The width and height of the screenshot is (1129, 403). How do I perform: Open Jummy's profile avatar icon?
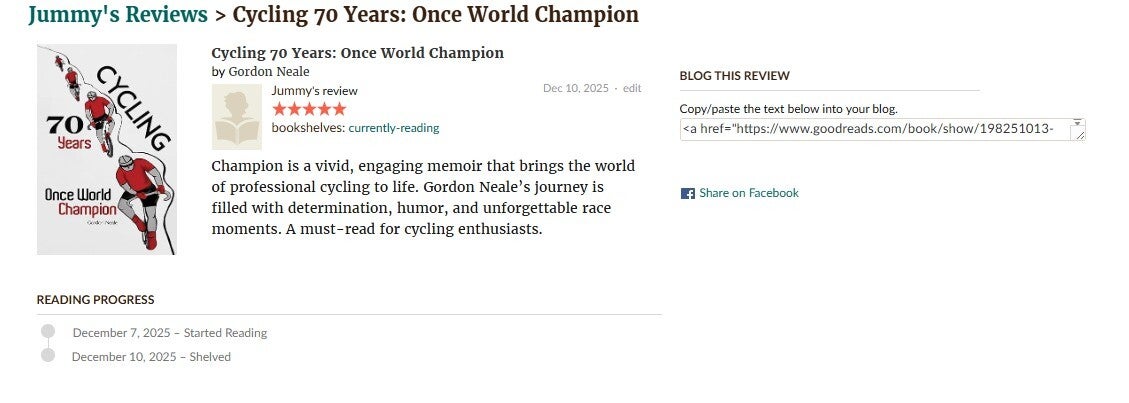[x=237, y=117]
